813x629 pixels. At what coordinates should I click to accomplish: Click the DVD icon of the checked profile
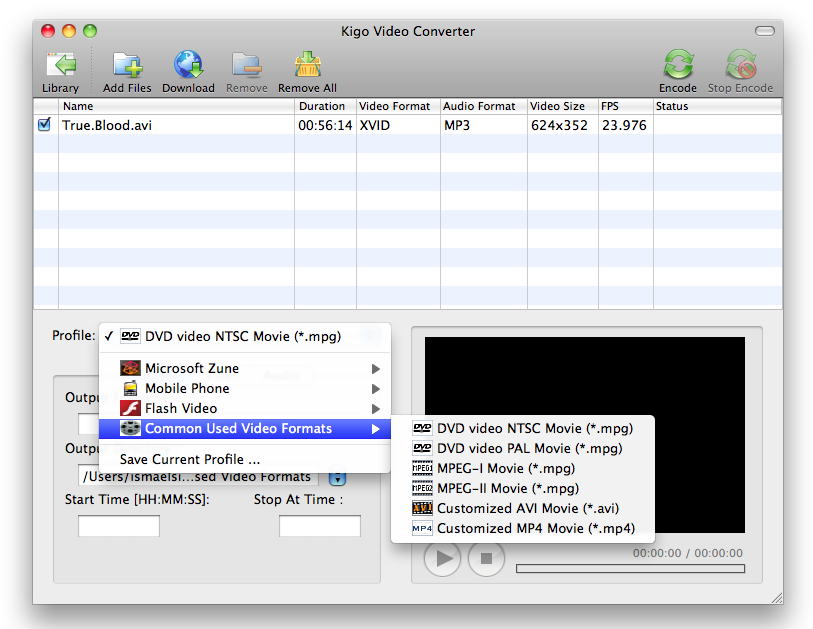tap(130, 336)
